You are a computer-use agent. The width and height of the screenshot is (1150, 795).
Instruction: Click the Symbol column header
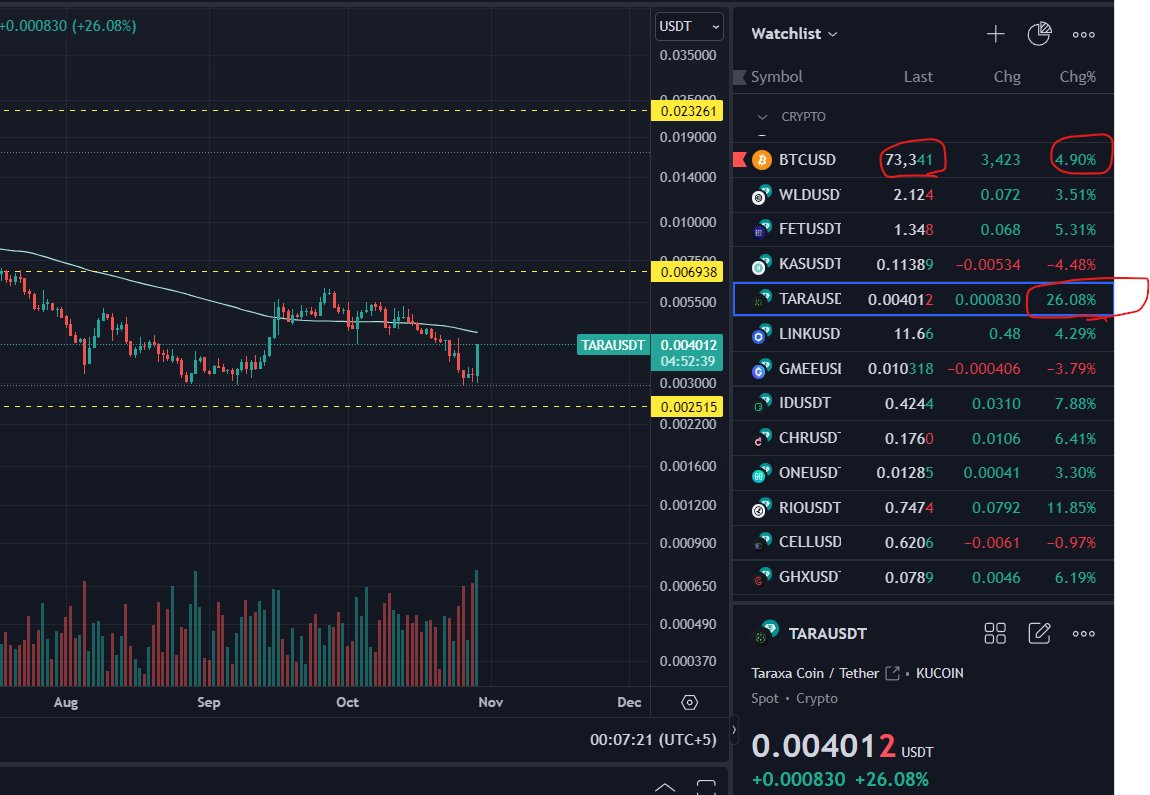776,76
